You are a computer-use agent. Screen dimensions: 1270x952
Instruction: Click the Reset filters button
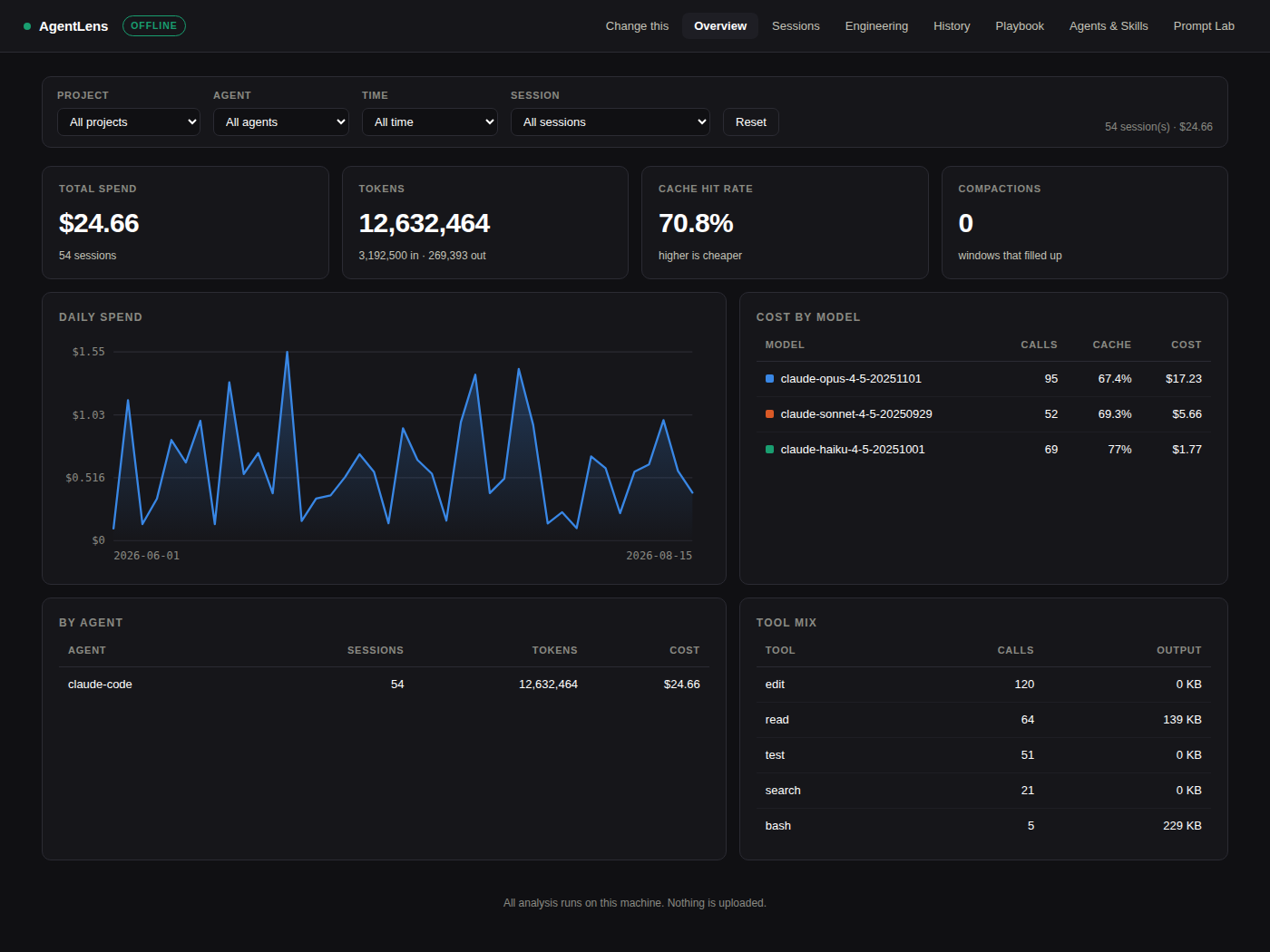tap(751, 122)
